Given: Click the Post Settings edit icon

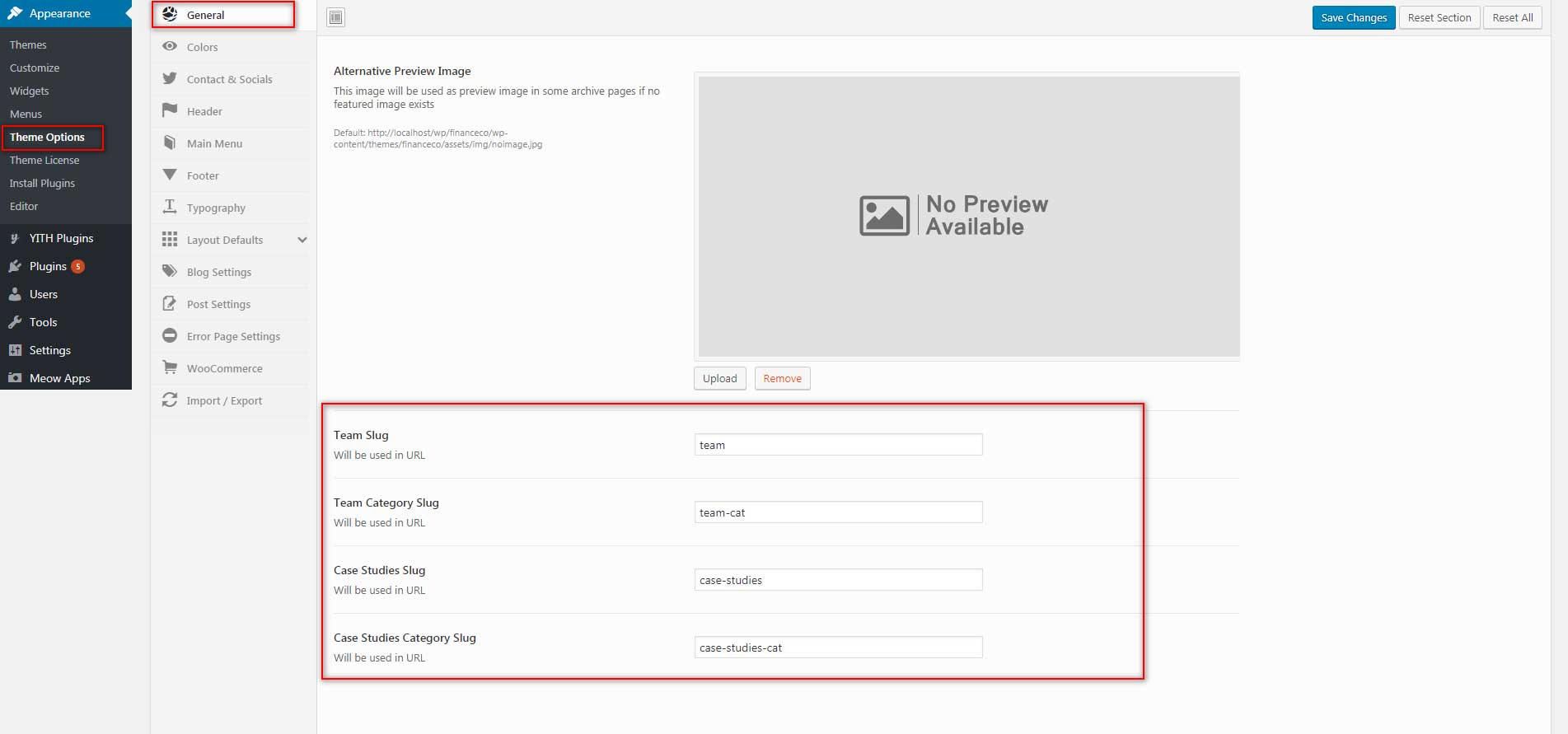Looking at the screenshot, I should tap(170, 303).
